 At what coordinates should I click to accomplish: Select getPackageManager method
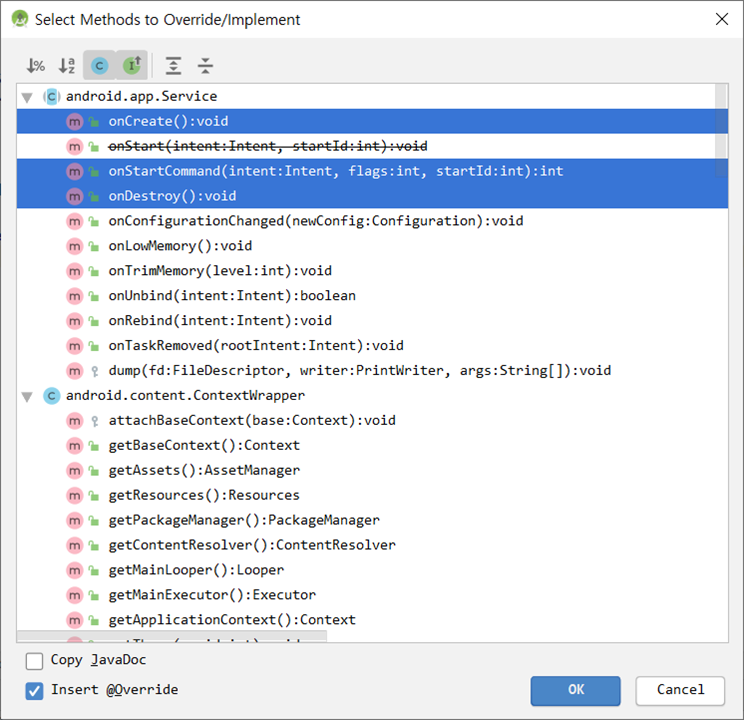coord(372,520)
